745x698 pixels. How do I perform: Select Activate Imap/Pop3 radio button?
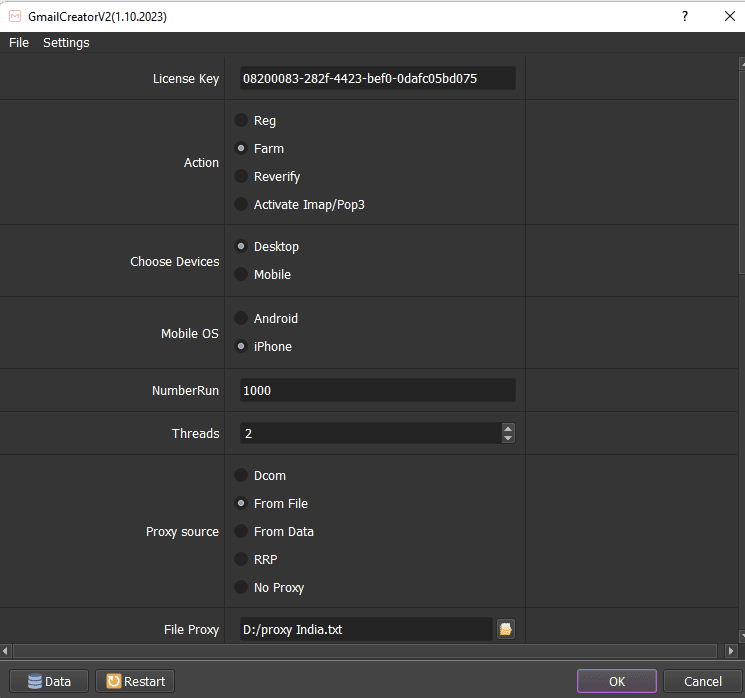[x=241, y=204]
